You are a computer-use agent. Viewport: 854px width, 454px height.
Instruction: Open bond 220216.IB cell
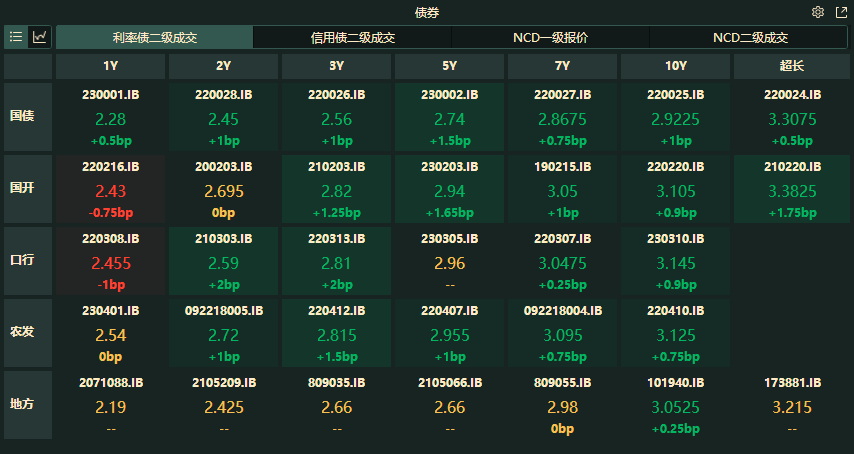(x=111, y=188)
